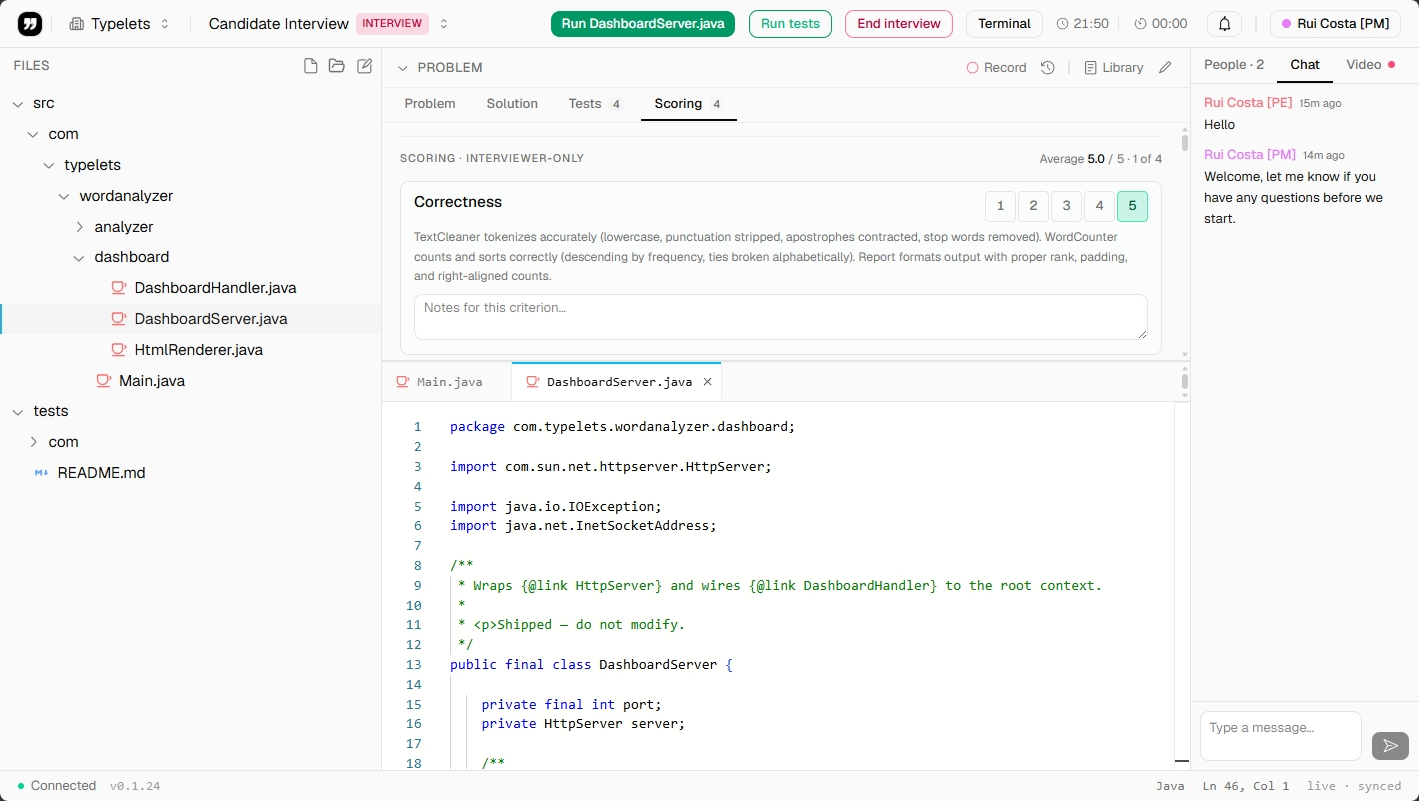
Task: Click the Java icon beside Main.java in tree
Action: (x=103, y=381)
